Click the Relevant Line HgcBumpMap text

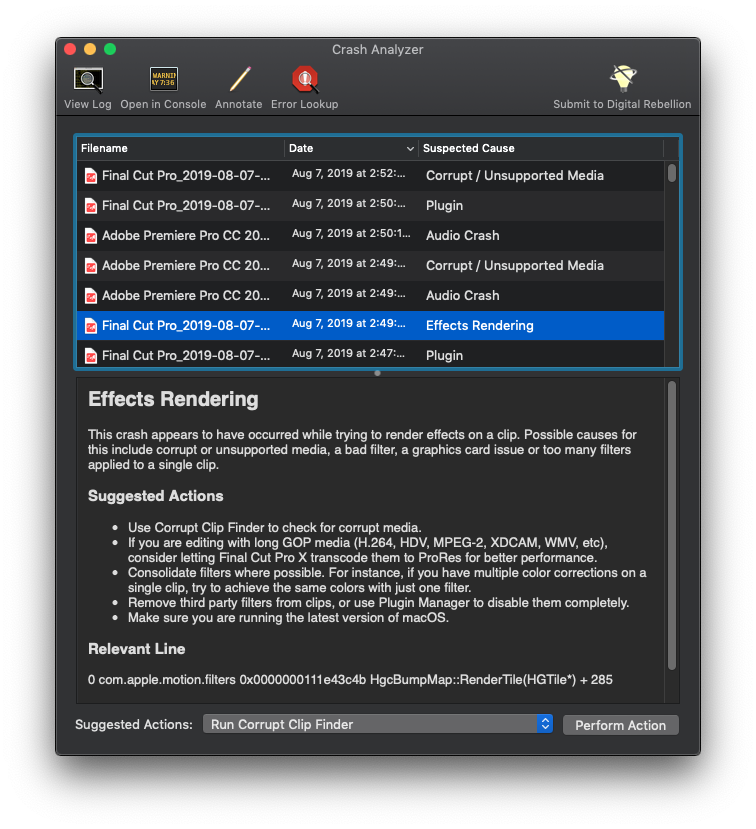pyautogui.click(x=350, y=680)
